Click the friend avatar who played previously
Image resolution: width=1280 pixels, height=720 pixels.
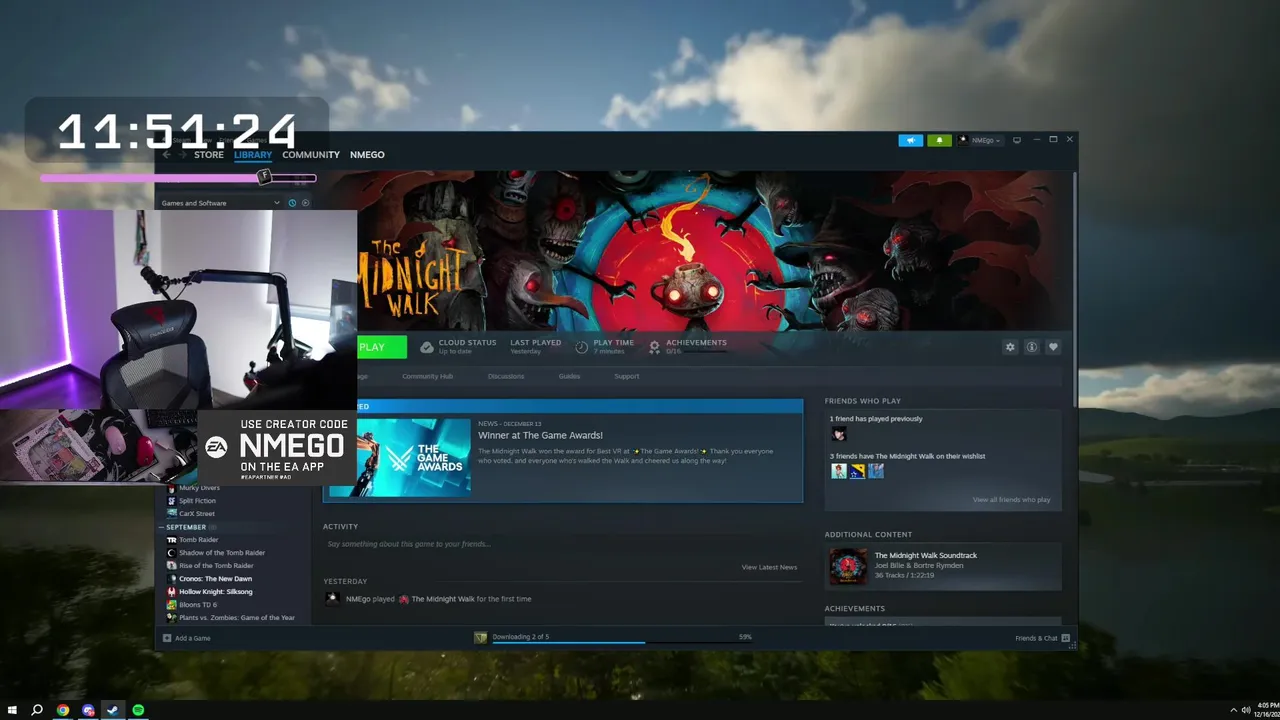coord(839,434)
